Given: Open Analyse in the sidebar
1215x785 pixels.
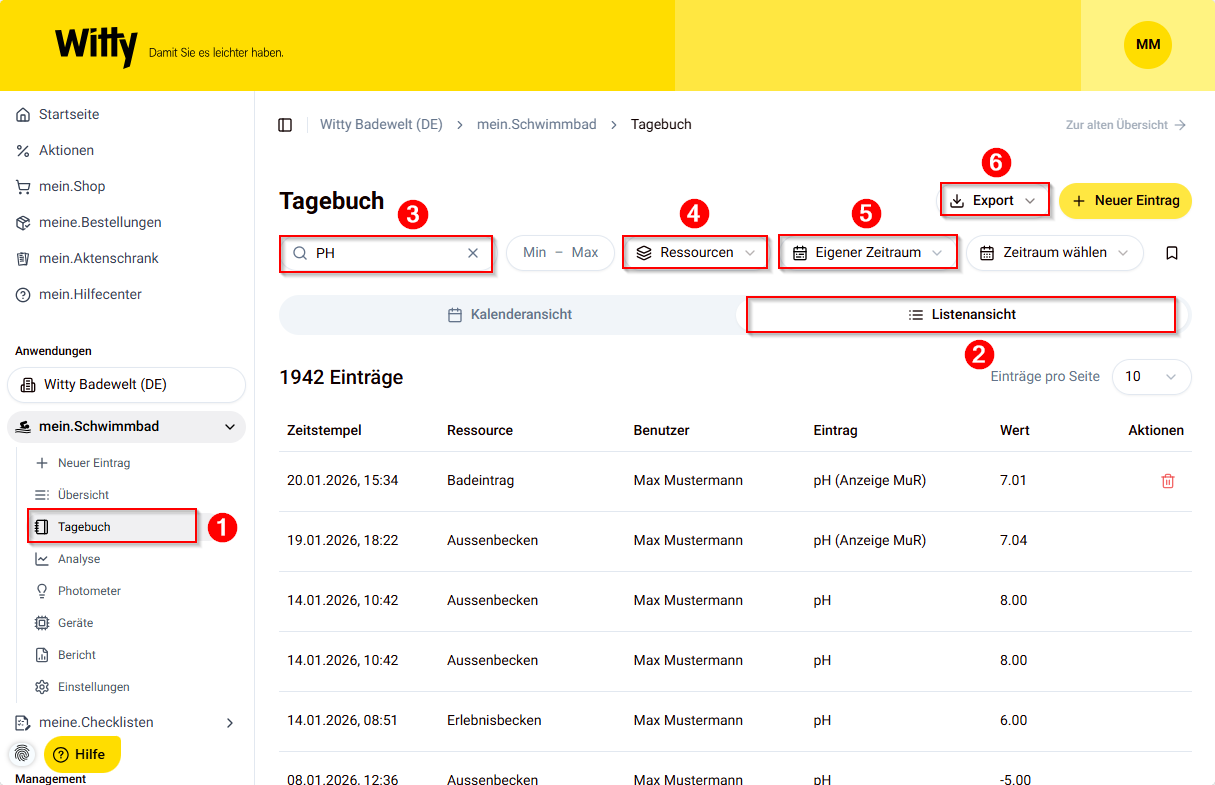Looking at the screenshot, I should pyautogui.click(x=68, y=559).
